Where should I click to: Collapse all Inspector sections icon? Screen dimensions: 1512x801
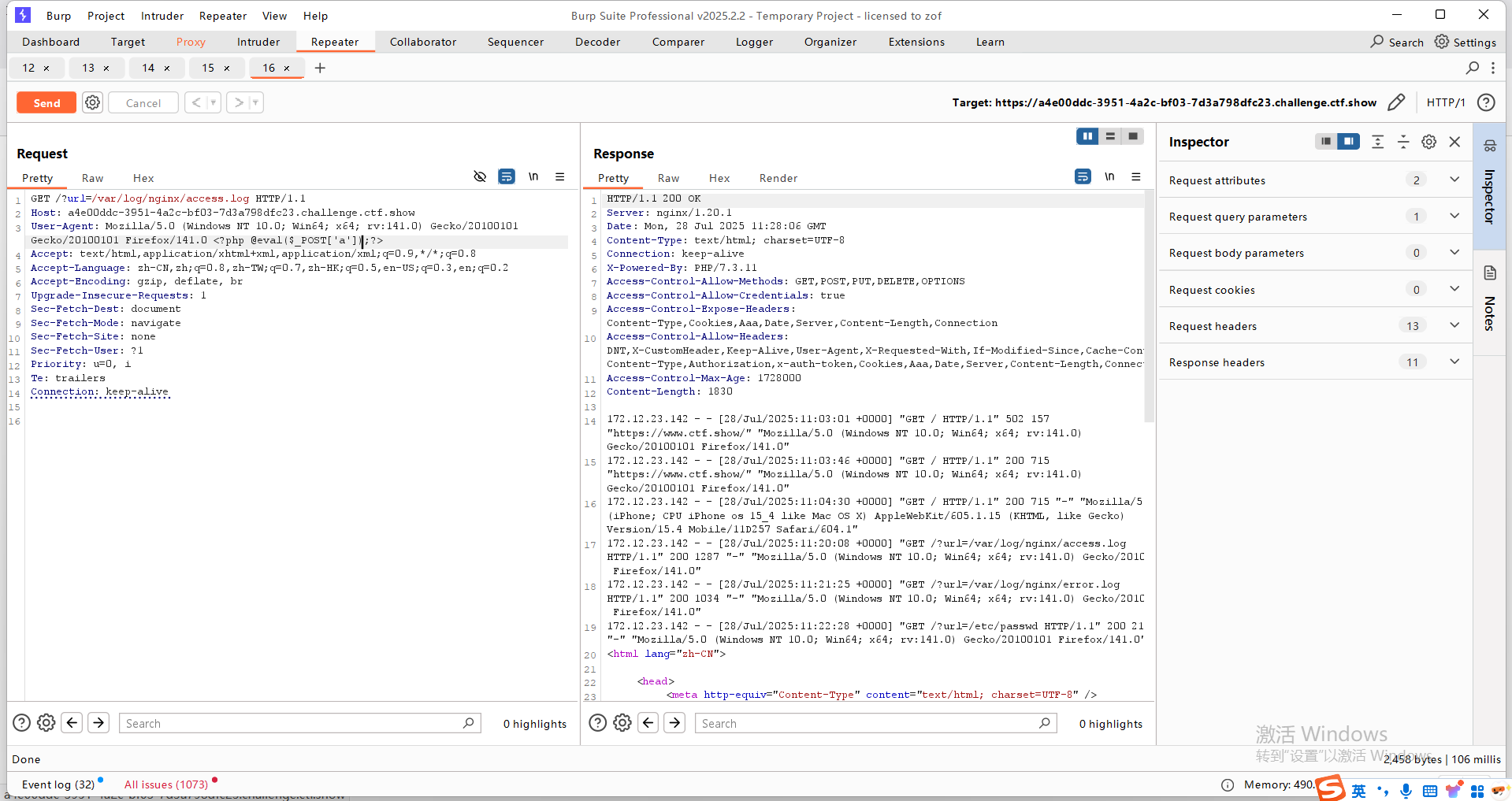[x=1403, y=141]
